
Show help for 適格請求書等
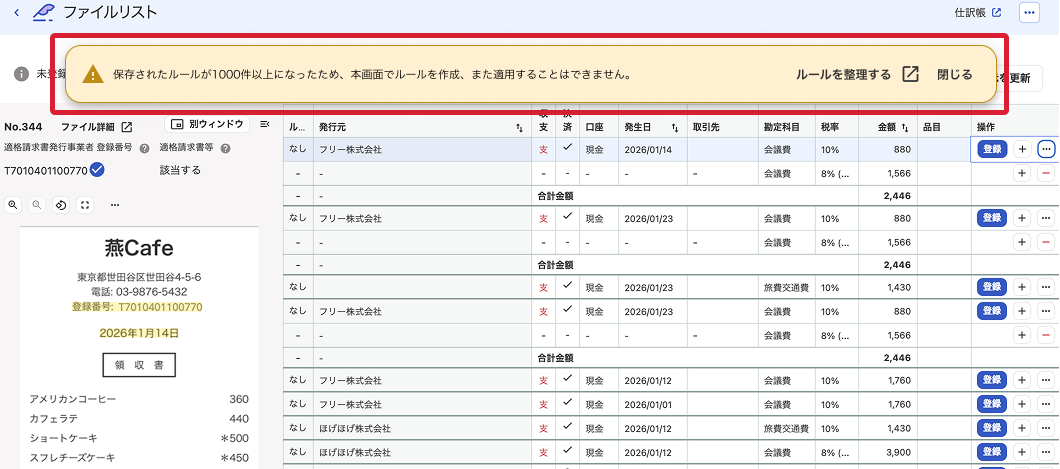coord(225,148)
